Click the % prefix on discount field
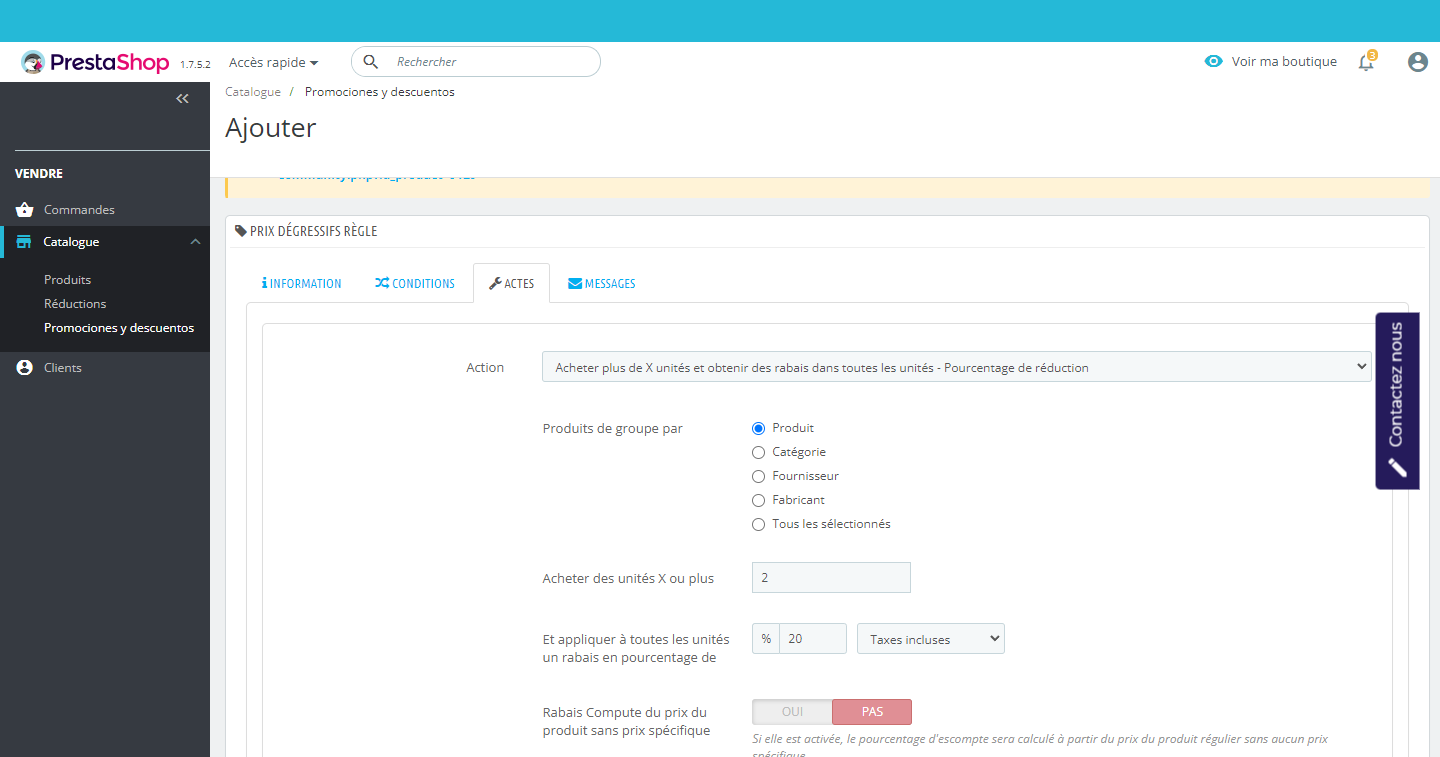 pyautogui.click(x=766, y=639)
